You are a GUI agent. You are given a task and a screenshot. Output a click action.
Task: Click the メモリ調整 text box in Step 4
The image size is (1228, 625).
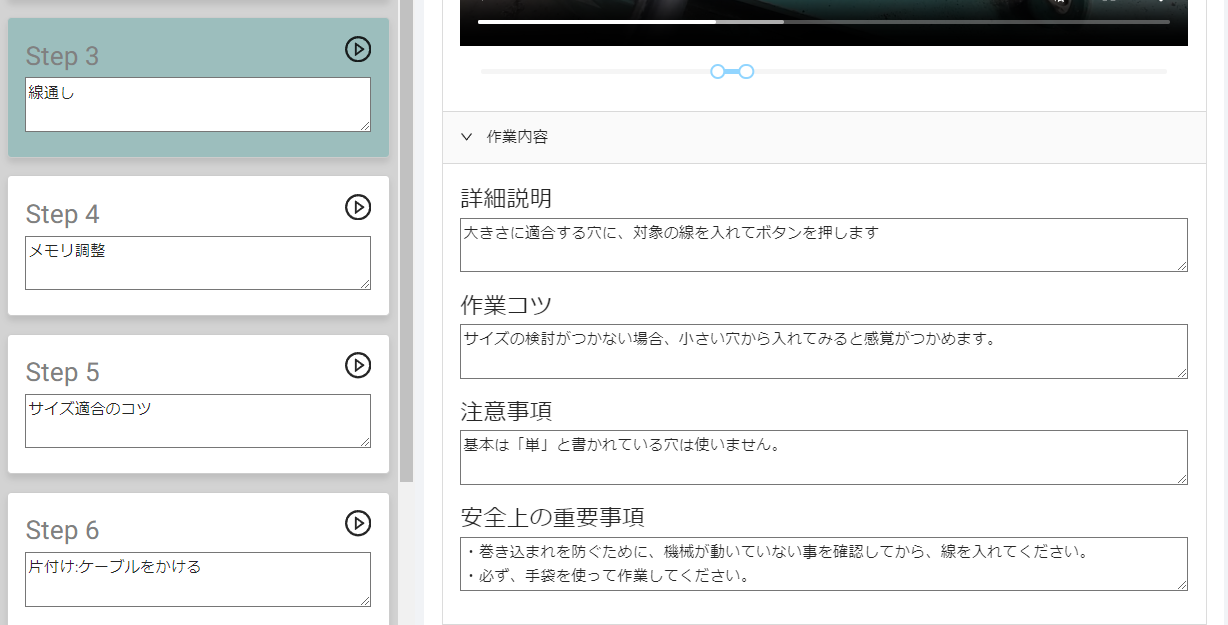click(x=197, y=263)
